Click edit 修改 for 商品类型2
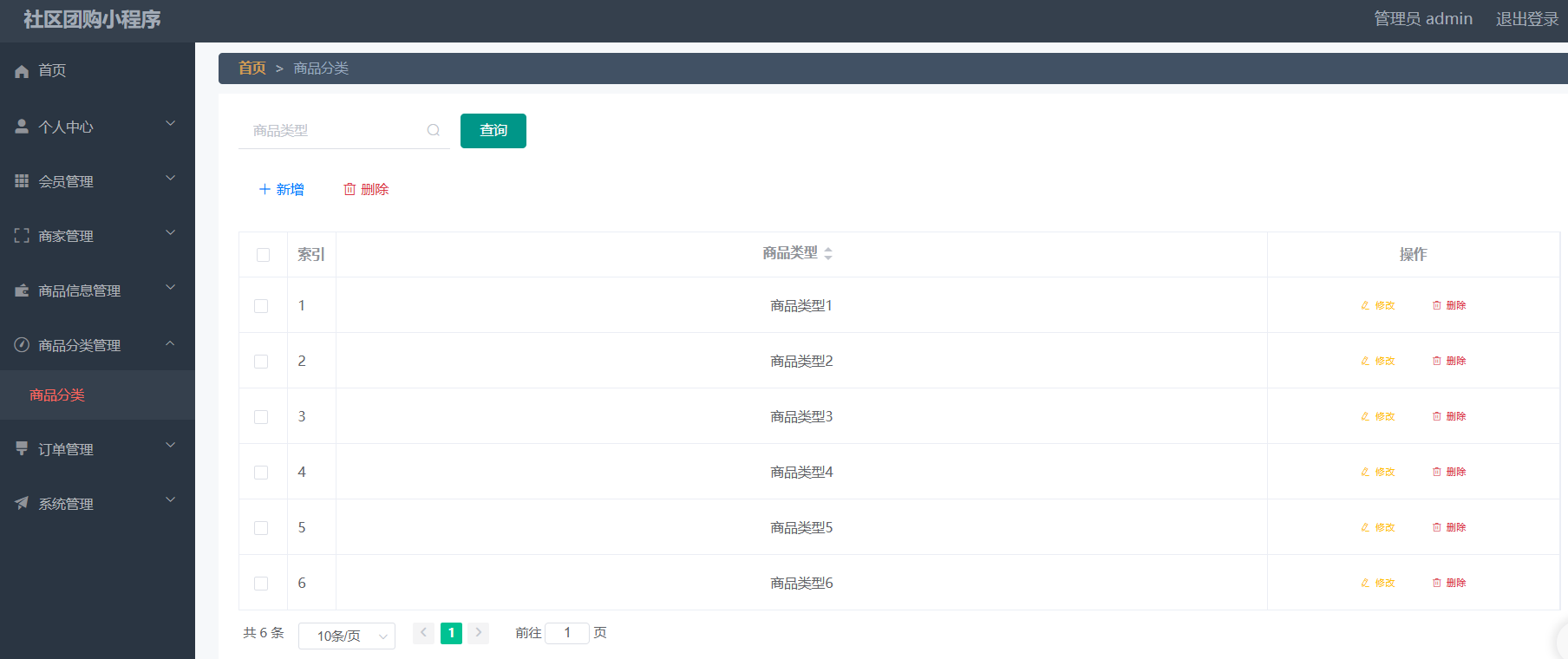The image size is (1568, 659). tap(1377, 361)
